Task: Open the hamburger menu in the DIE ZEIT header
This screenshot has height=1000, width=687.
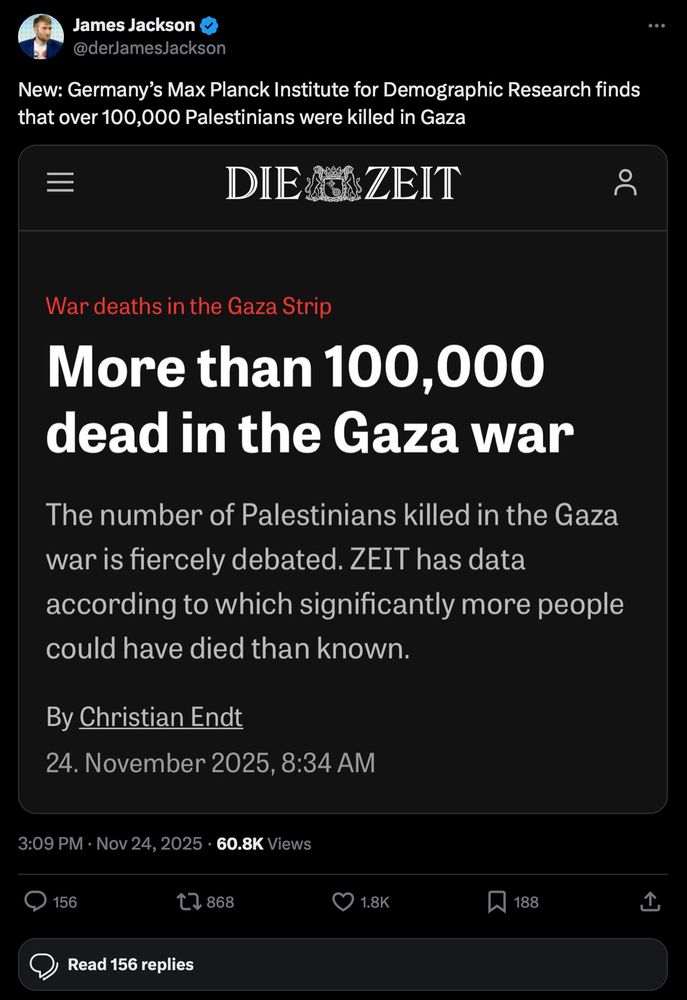Action: pos(60,183)
